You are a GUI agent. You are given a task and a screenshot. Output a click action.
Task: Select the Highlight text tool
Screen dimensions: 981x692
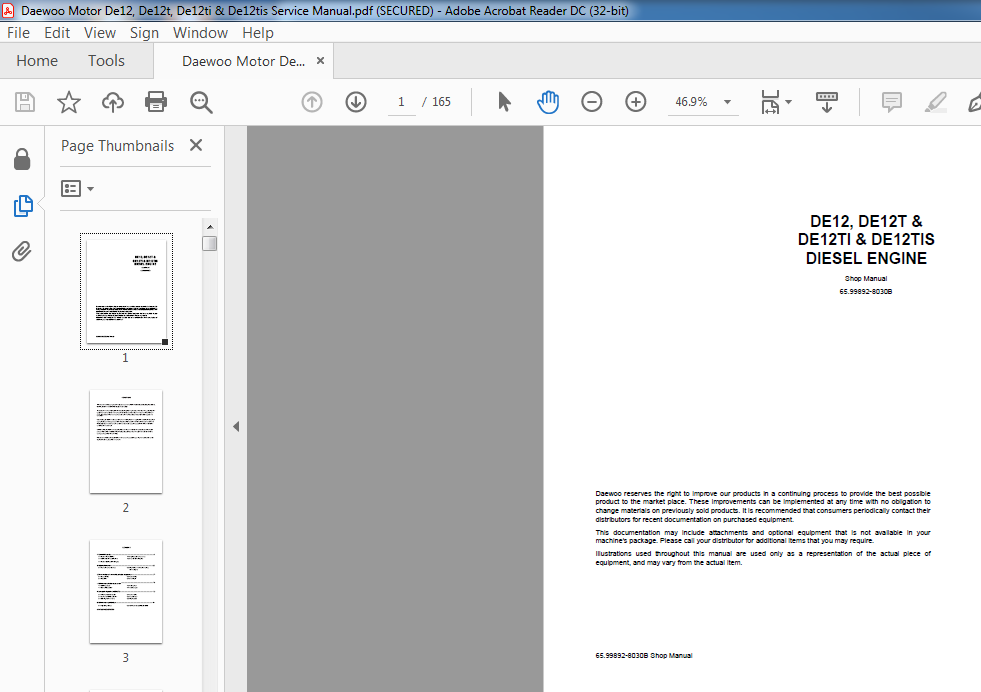(x=935, y=102)
